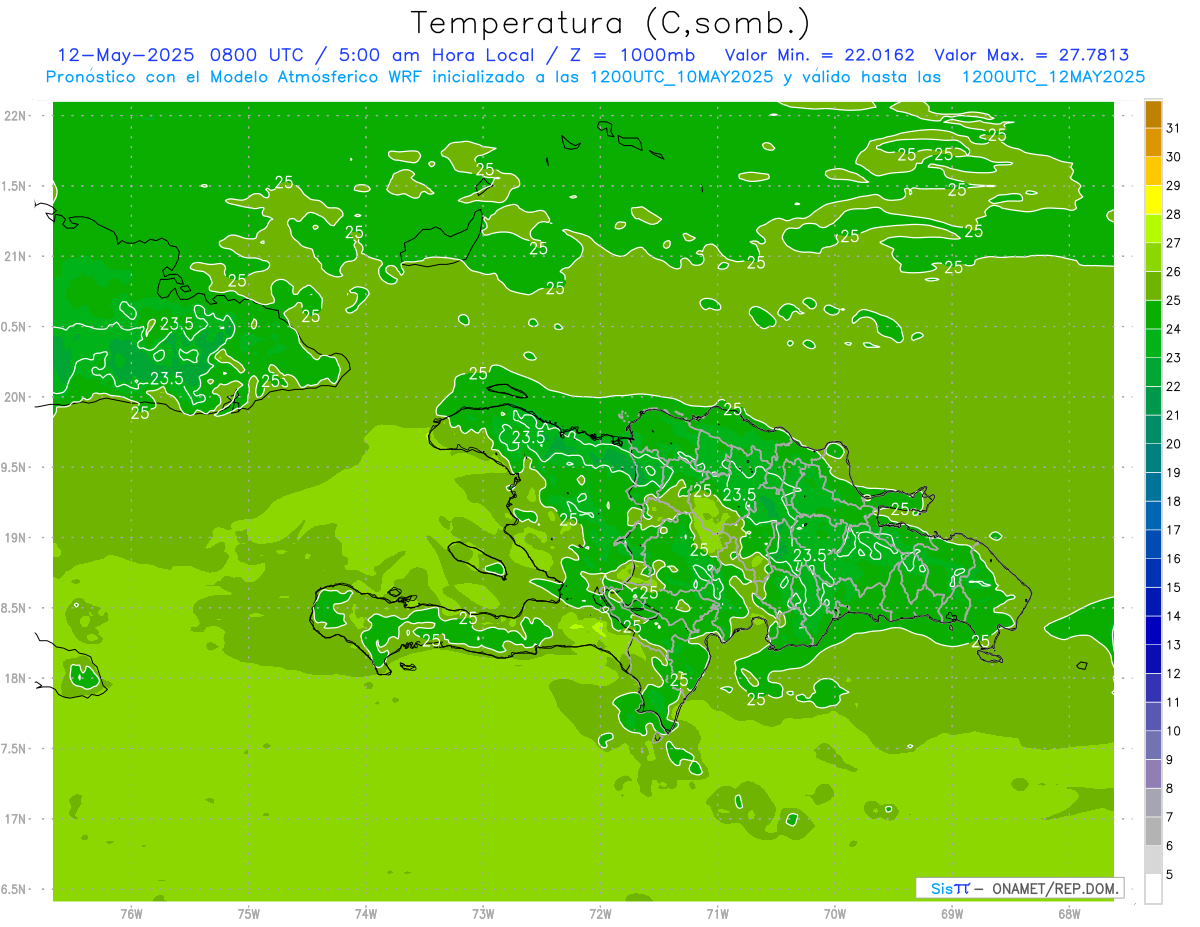
Task: Click the "70W" longitude axis label
Action: (x=835, y=914)
